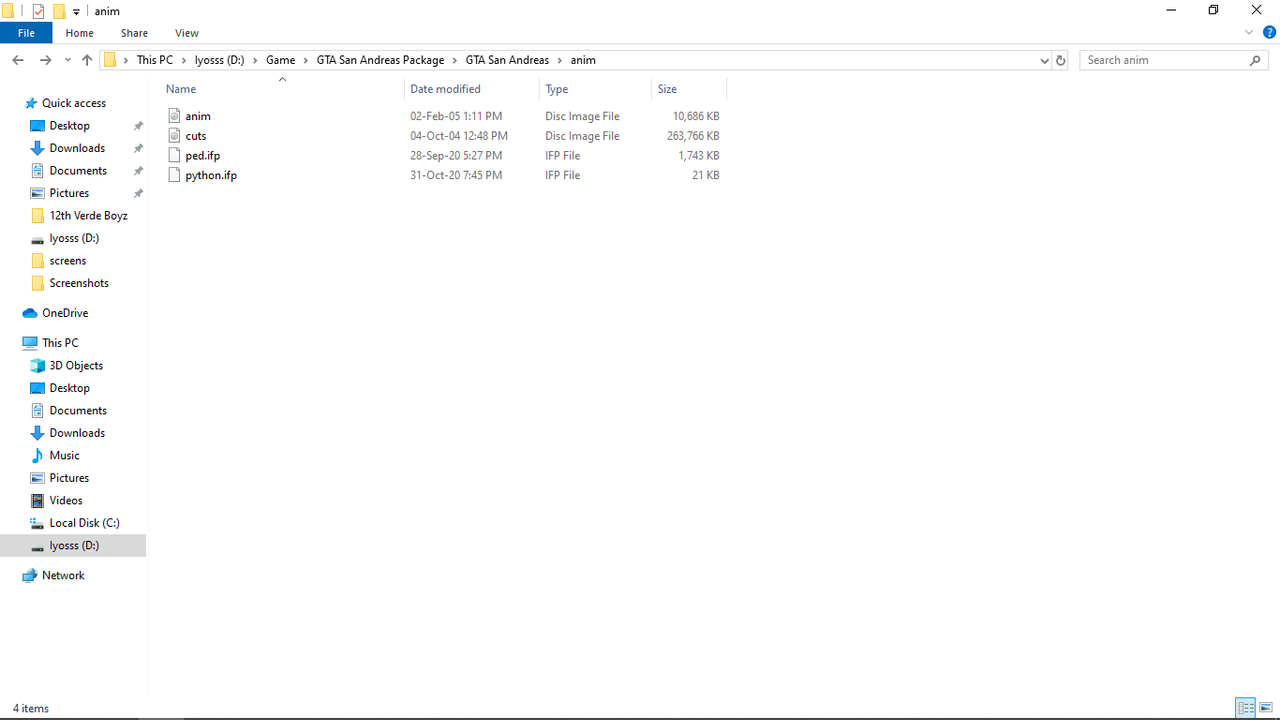Click GTA San Andreas breadcrumb segment
This screenshot has width=1280, height=720.
[x=507, y=60]
